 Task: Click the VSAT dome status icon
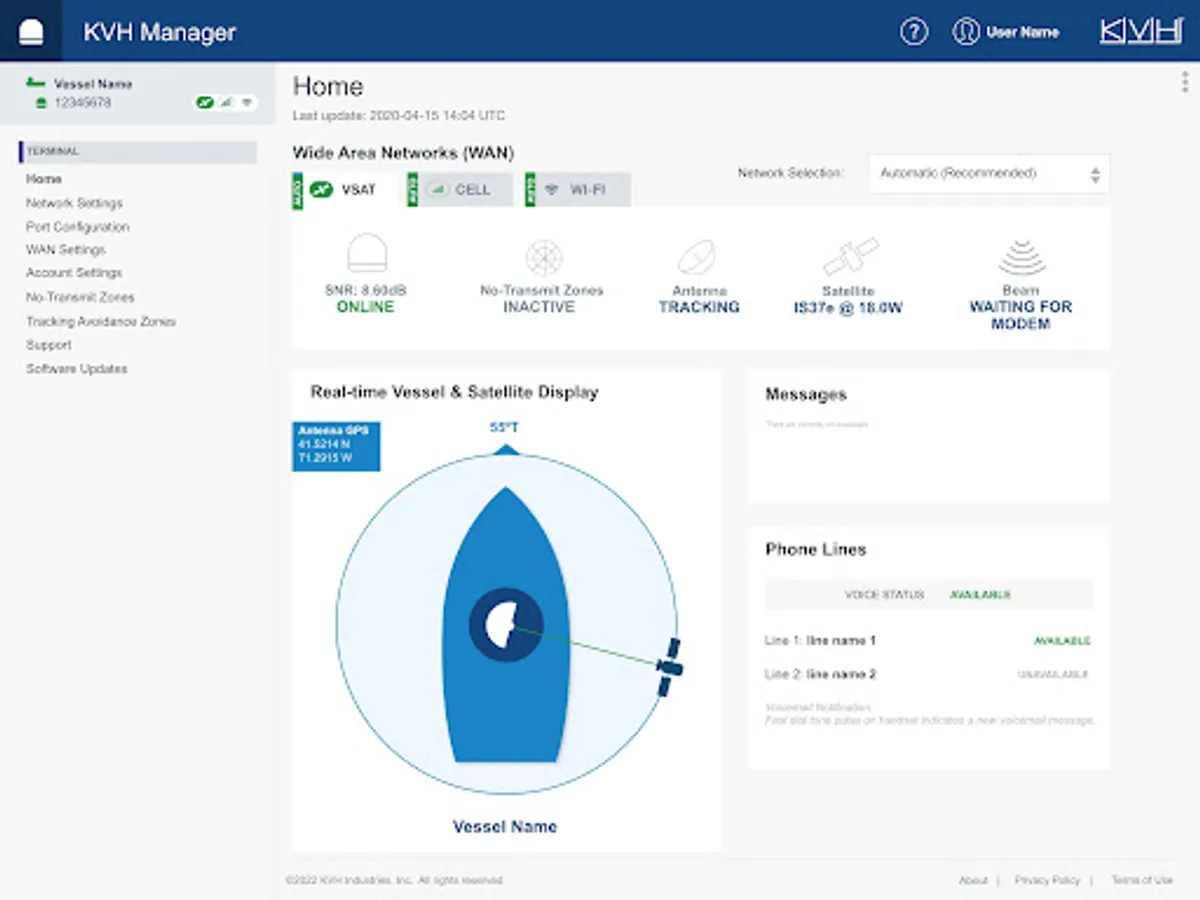coord(366,255)
